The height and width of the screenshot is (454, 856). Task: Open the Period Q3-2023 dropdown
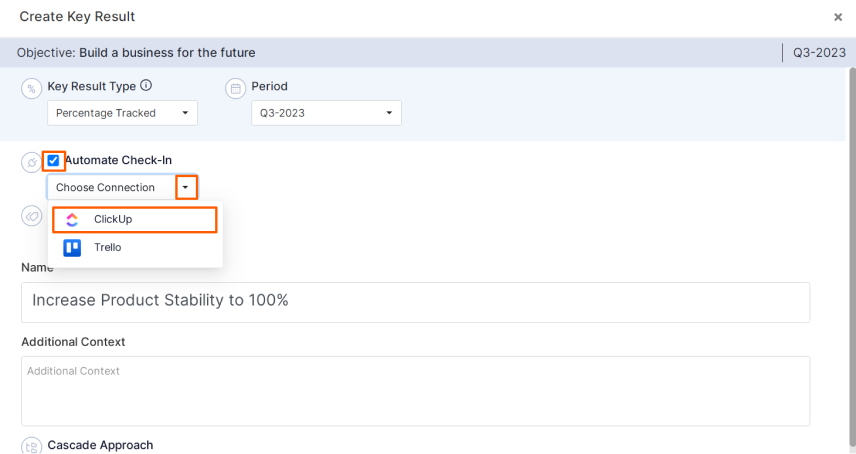click(x=326, y=113)
